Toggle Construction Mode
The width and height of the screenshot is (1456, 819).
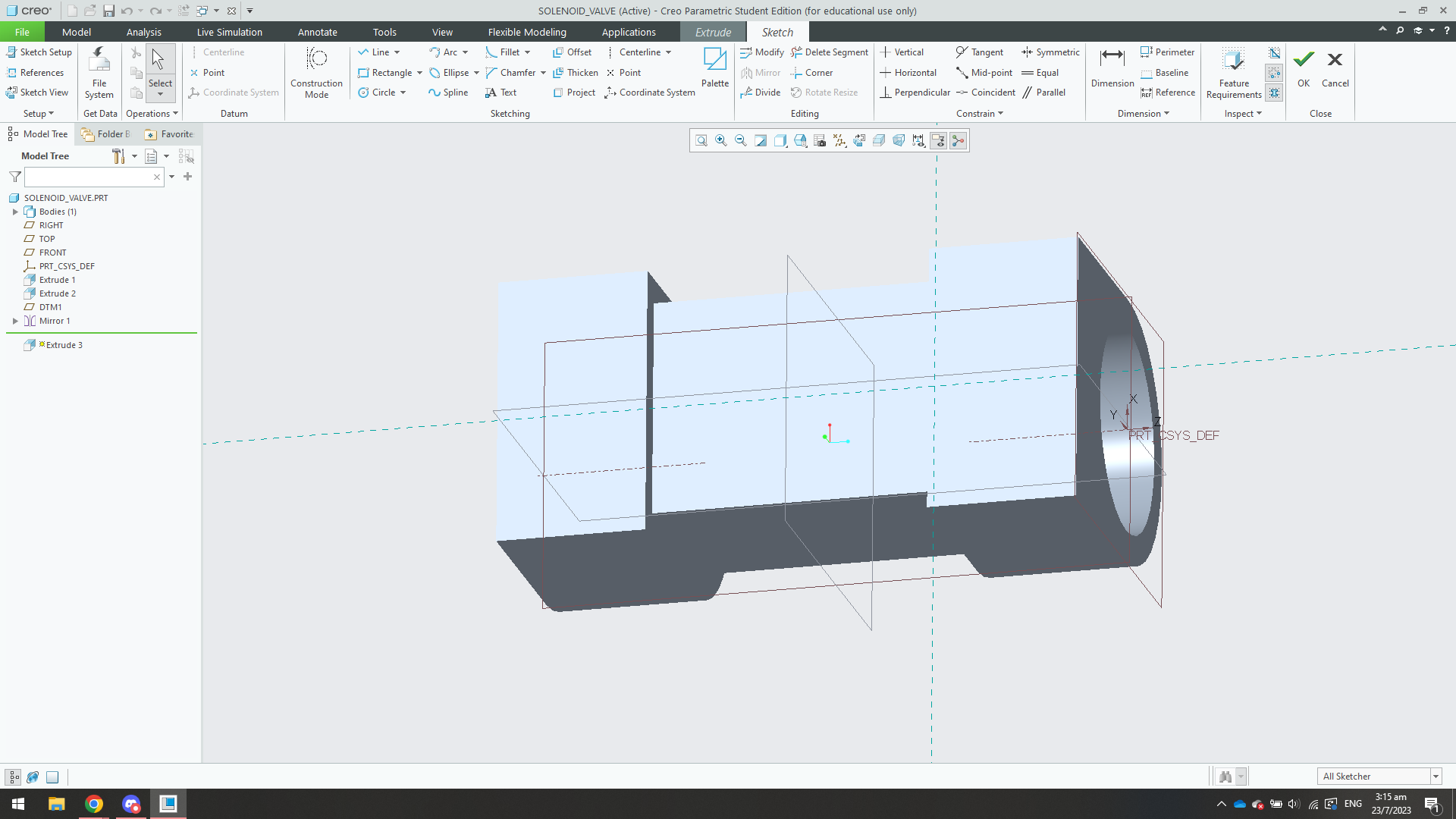(x=316, y=73)
